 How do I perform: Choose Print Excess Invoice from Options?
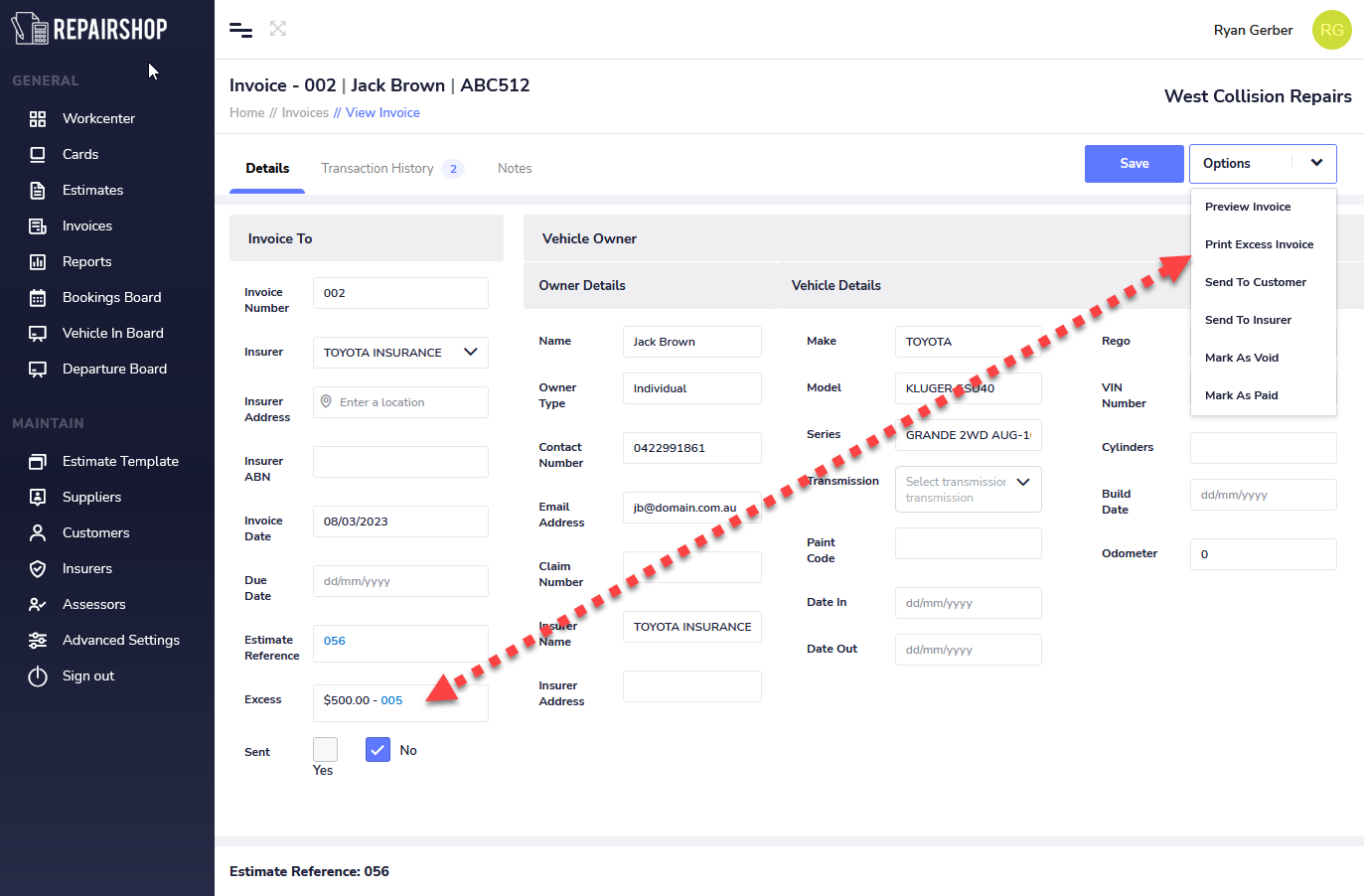click(x=1259, y=244)
